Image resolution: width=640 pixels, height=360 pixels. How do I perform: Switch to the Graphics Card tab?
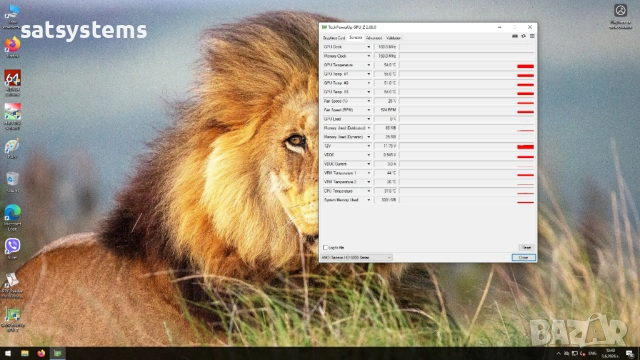point(334,38)
